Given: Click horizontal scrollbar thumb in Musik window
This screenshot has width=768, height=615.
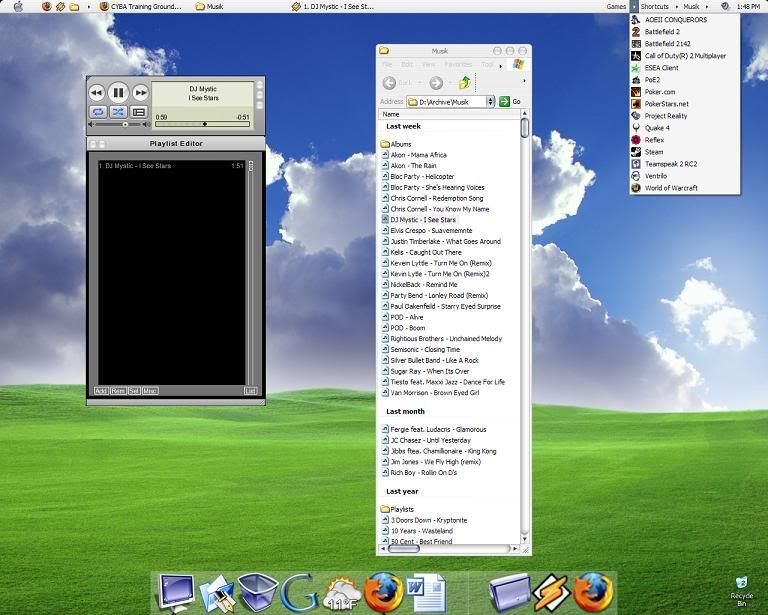Looking at the screenshot, I should point(404,549).
